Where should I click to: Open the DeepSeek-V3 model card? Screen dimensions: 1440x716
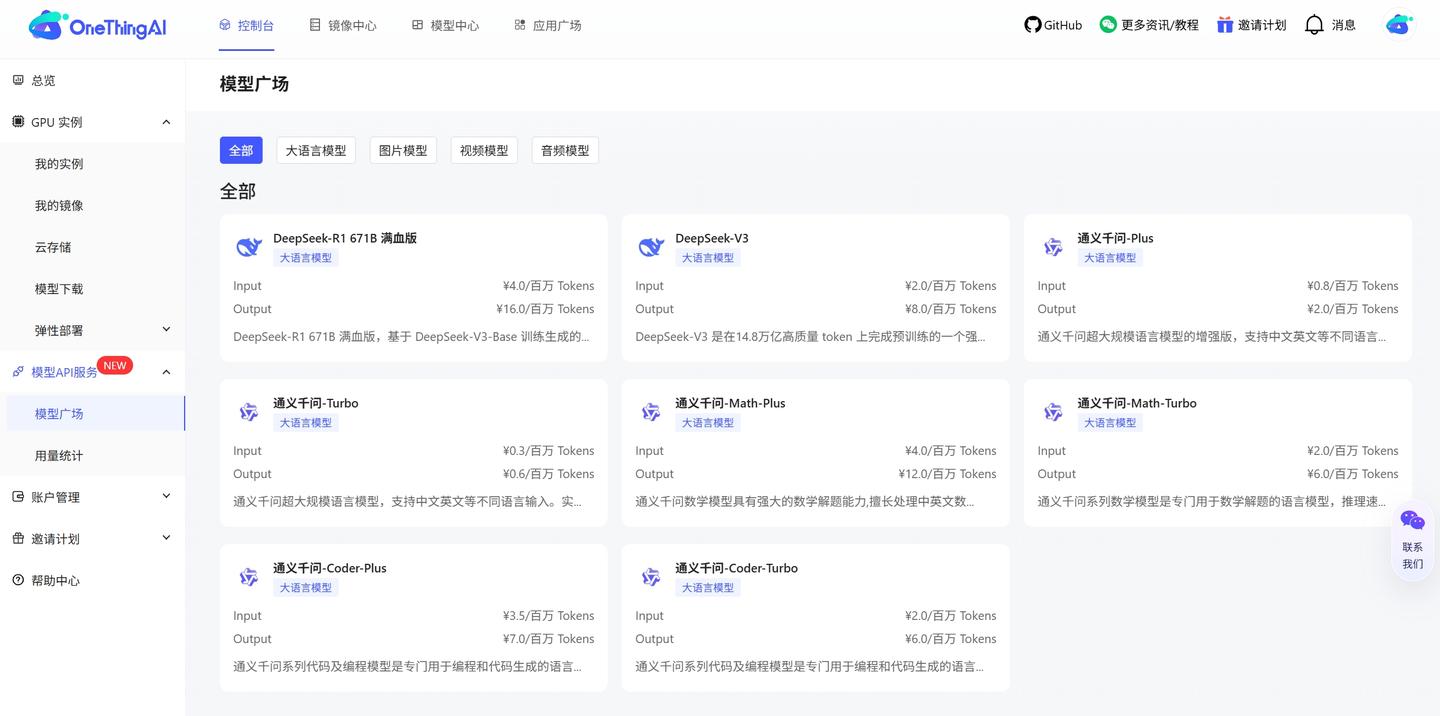pyautogui.click(x=815, y=287)
